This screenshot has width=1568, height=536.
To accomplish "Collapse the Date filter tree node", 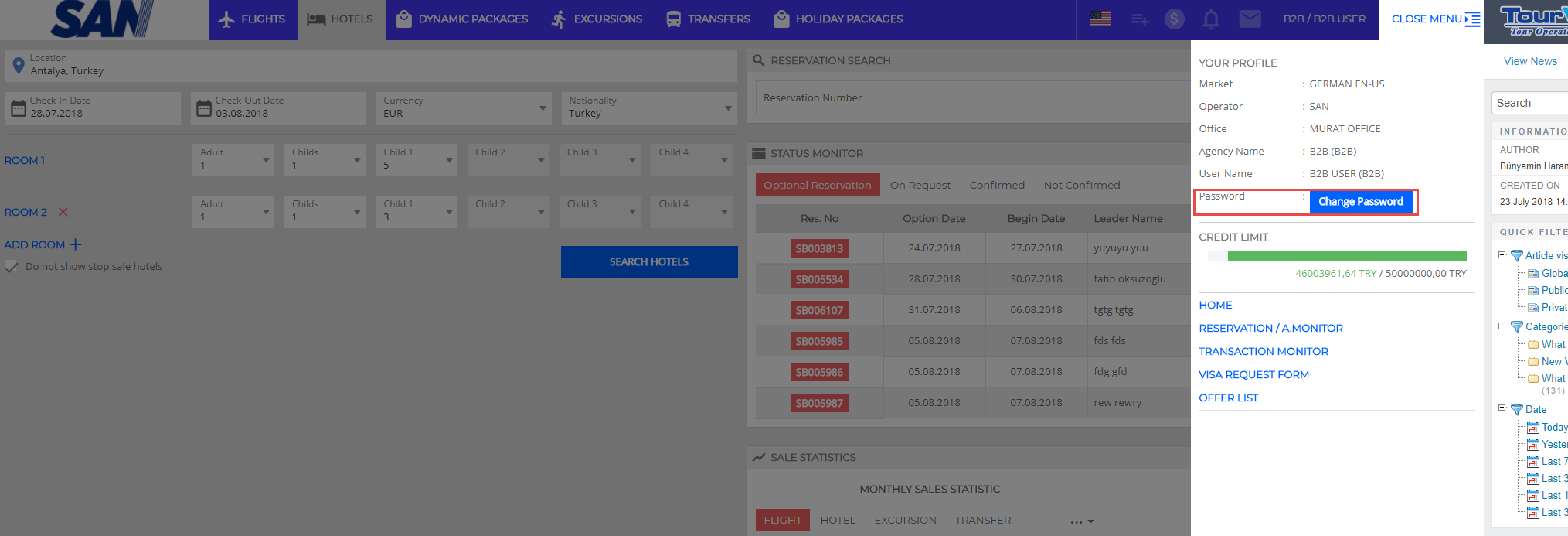I will [x=1502, y=408].
